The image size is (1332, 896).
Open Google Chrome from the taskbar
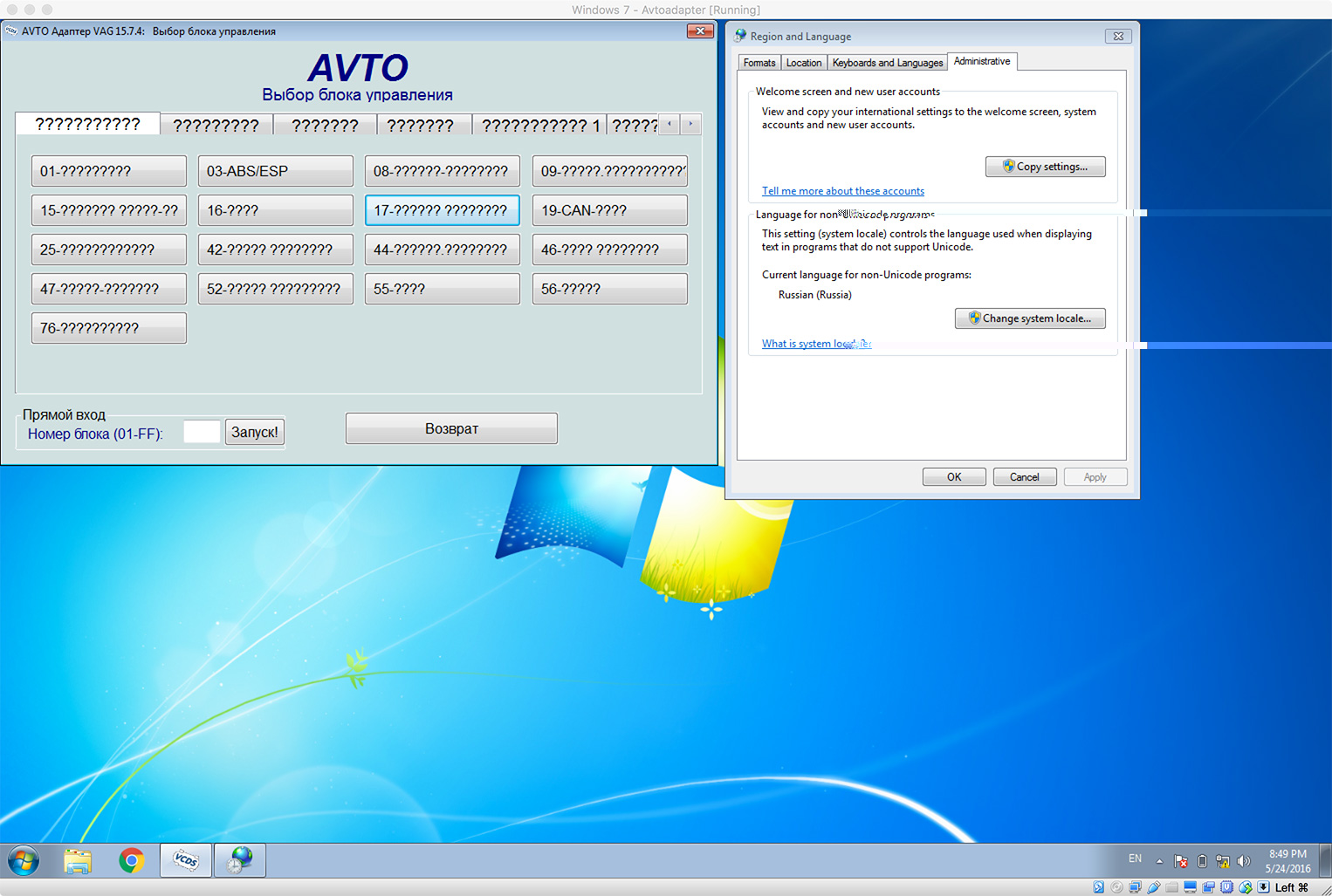coord(132,860)
